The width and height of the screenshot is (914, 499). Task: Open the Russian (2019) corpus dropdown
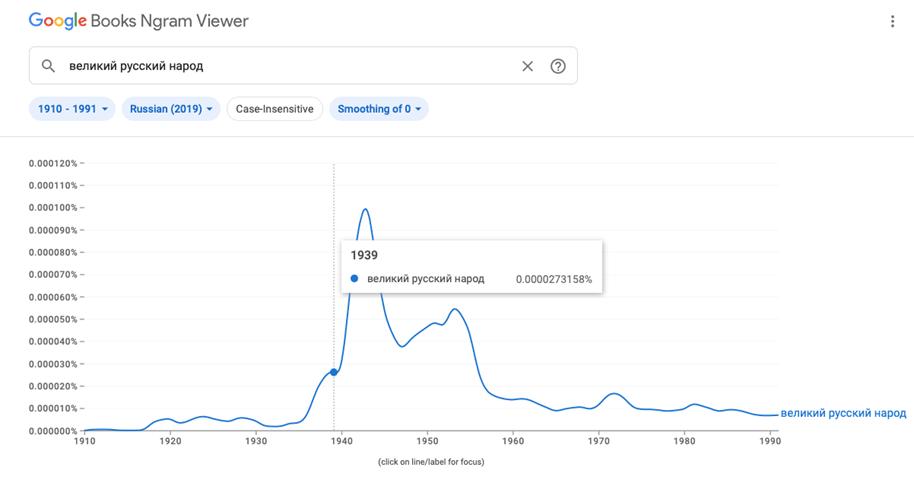click(x=171, y=109)
